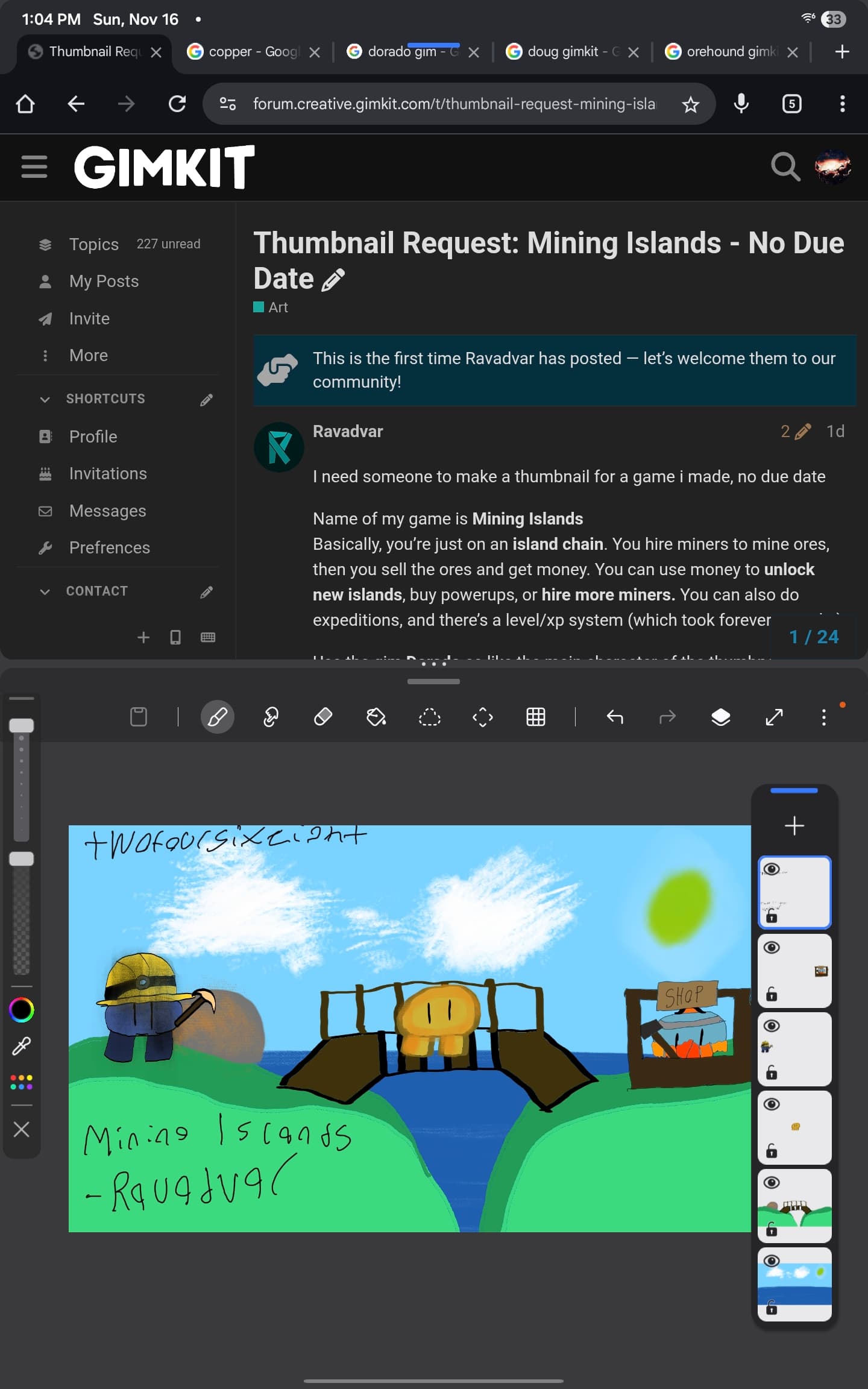Open Ravadvar's profile by username
This screenshot has height=1389, width=868.
point(347,432)
